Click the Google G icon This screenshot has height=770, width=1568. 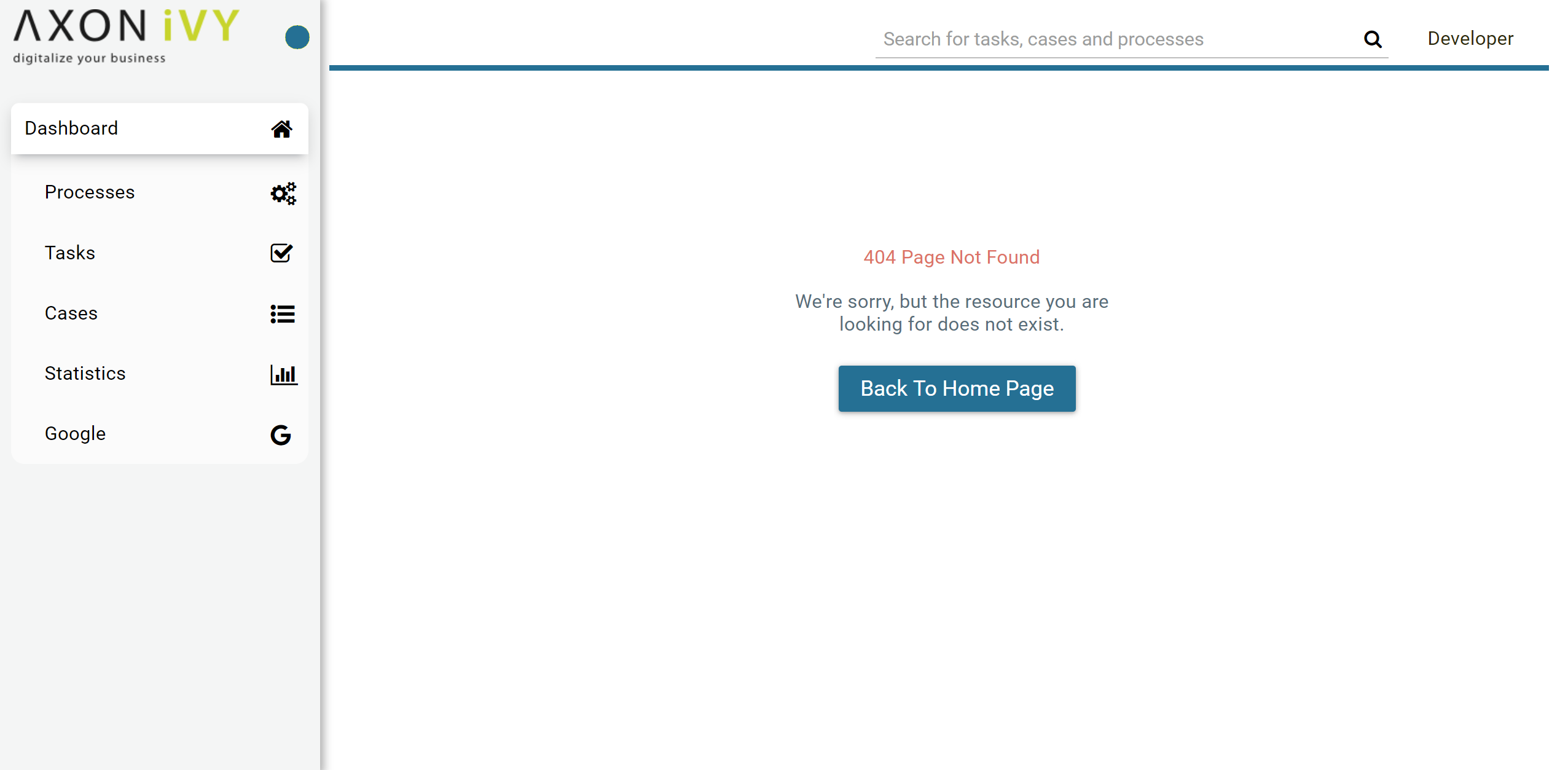(x=281, y=434)
